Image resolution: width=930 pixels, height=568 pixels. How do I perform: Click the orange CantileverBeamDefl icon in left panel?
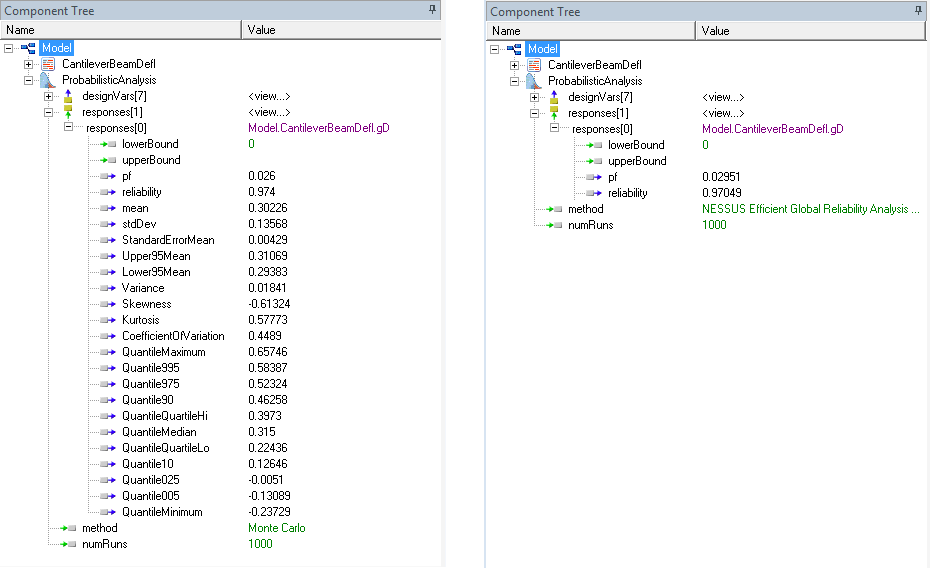click(x=48, y=64)
